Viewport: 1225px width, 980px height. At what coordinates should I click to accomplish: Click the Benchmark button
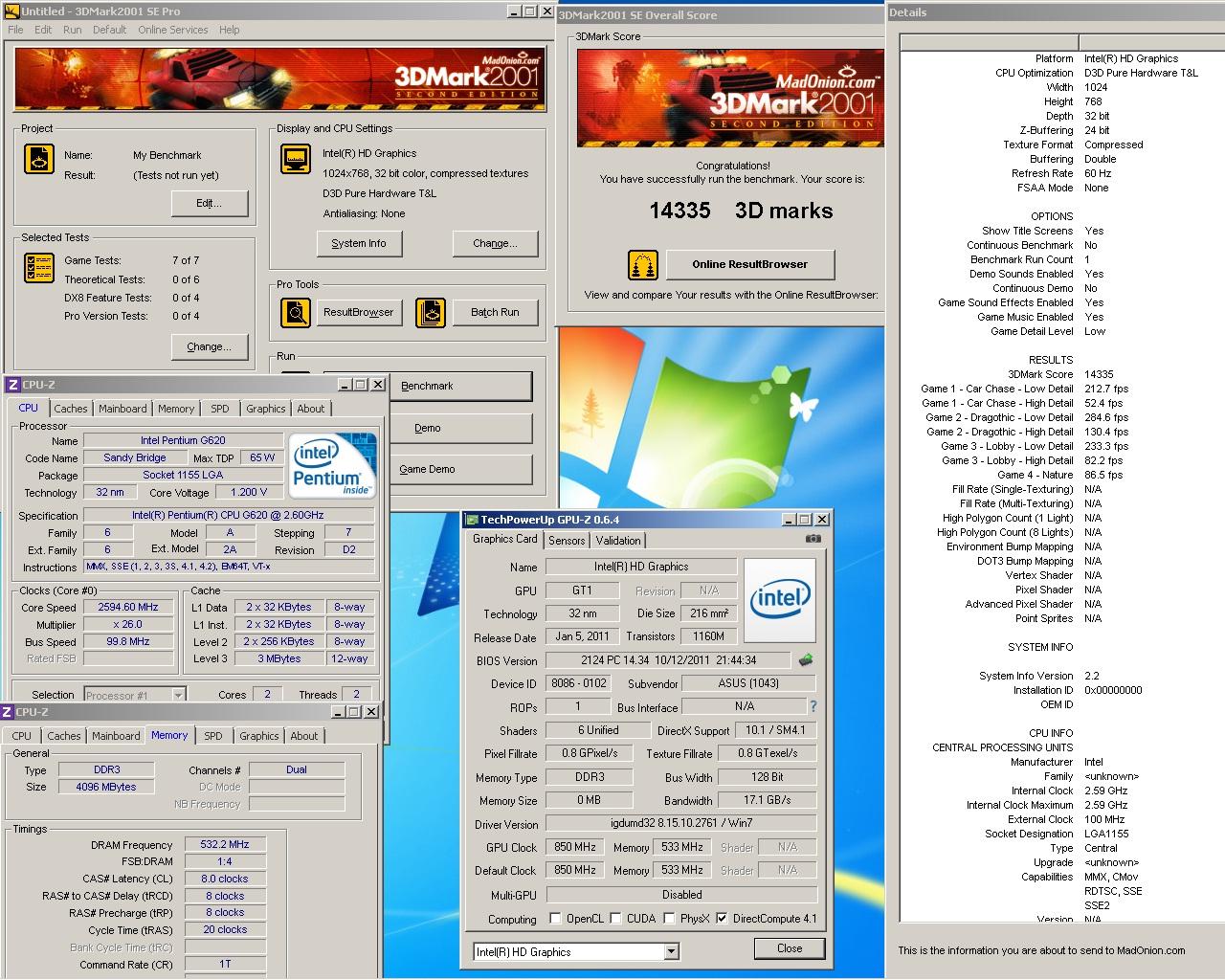[427, 386]
